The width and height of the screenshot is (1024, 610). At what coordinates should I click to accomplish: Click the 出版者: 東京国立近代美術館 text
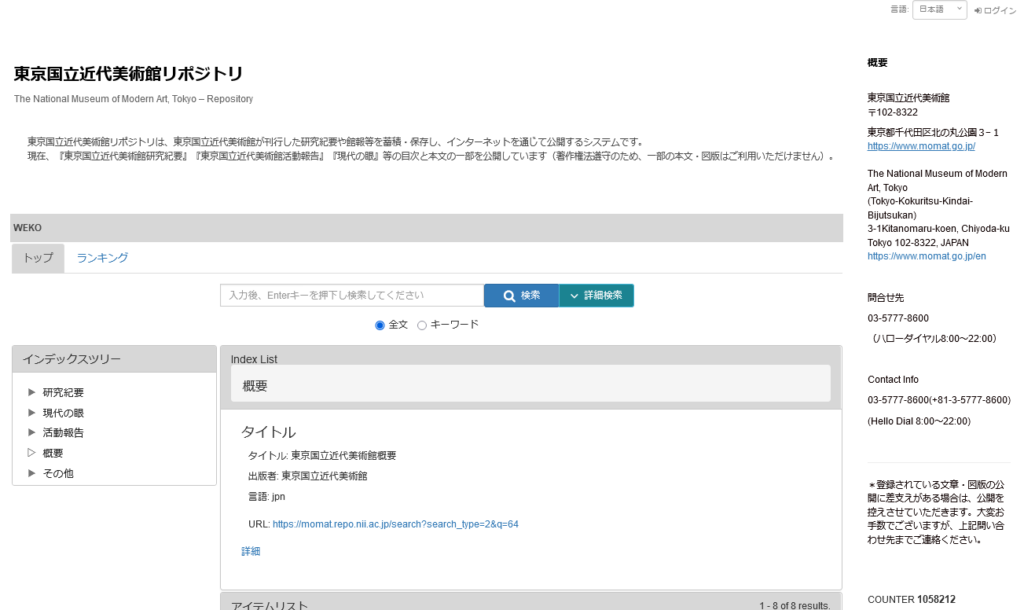pyautogui.click(x=308, y=476)
